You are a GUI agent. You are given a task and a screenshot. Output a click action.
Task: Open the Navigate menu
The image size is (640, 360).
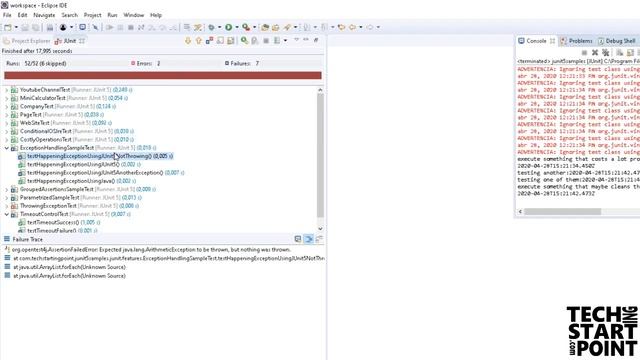(44, 15)
